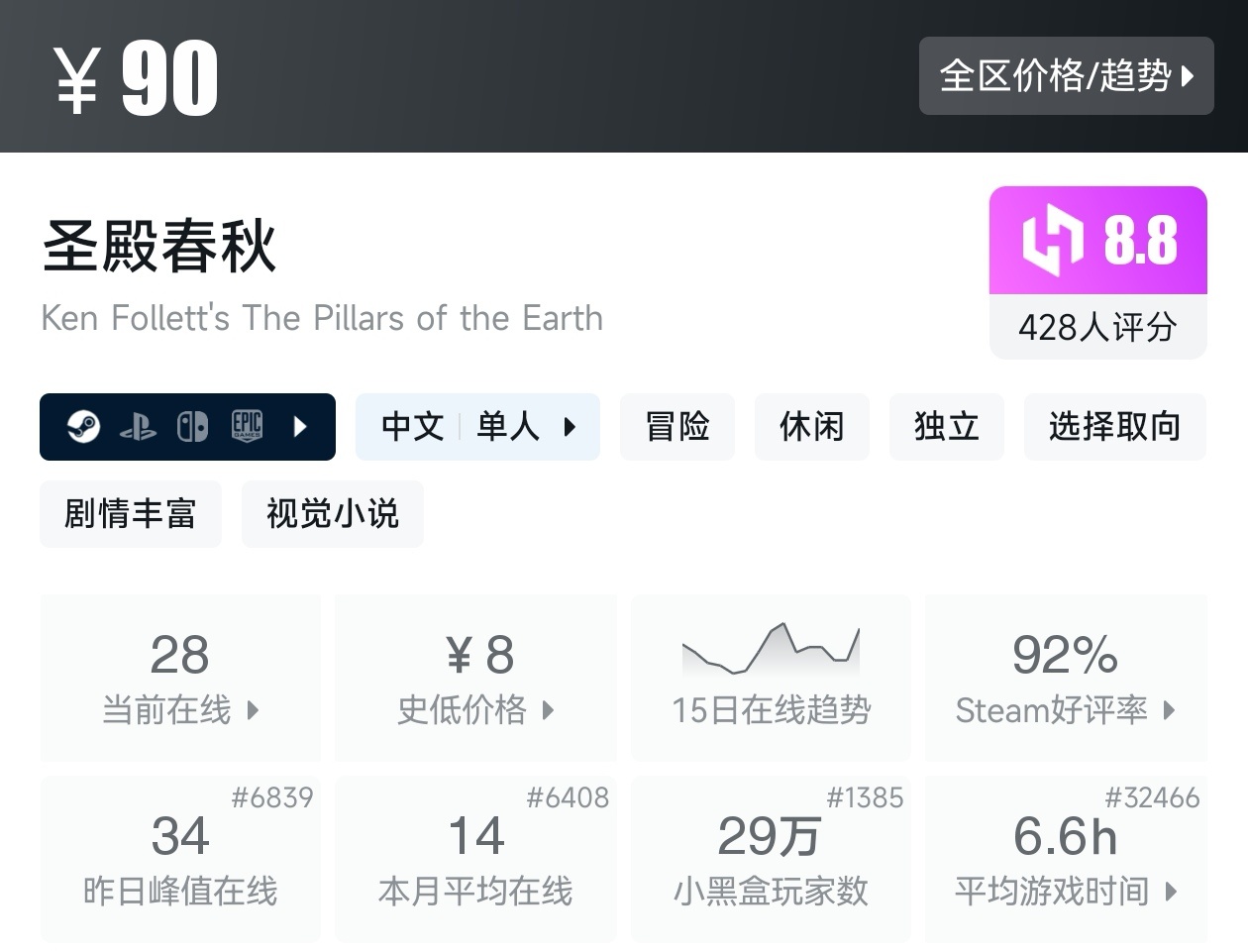Click the PlayStation platform icon
The height and width of the screenshot is (952, 1248).
pos(138,427)
